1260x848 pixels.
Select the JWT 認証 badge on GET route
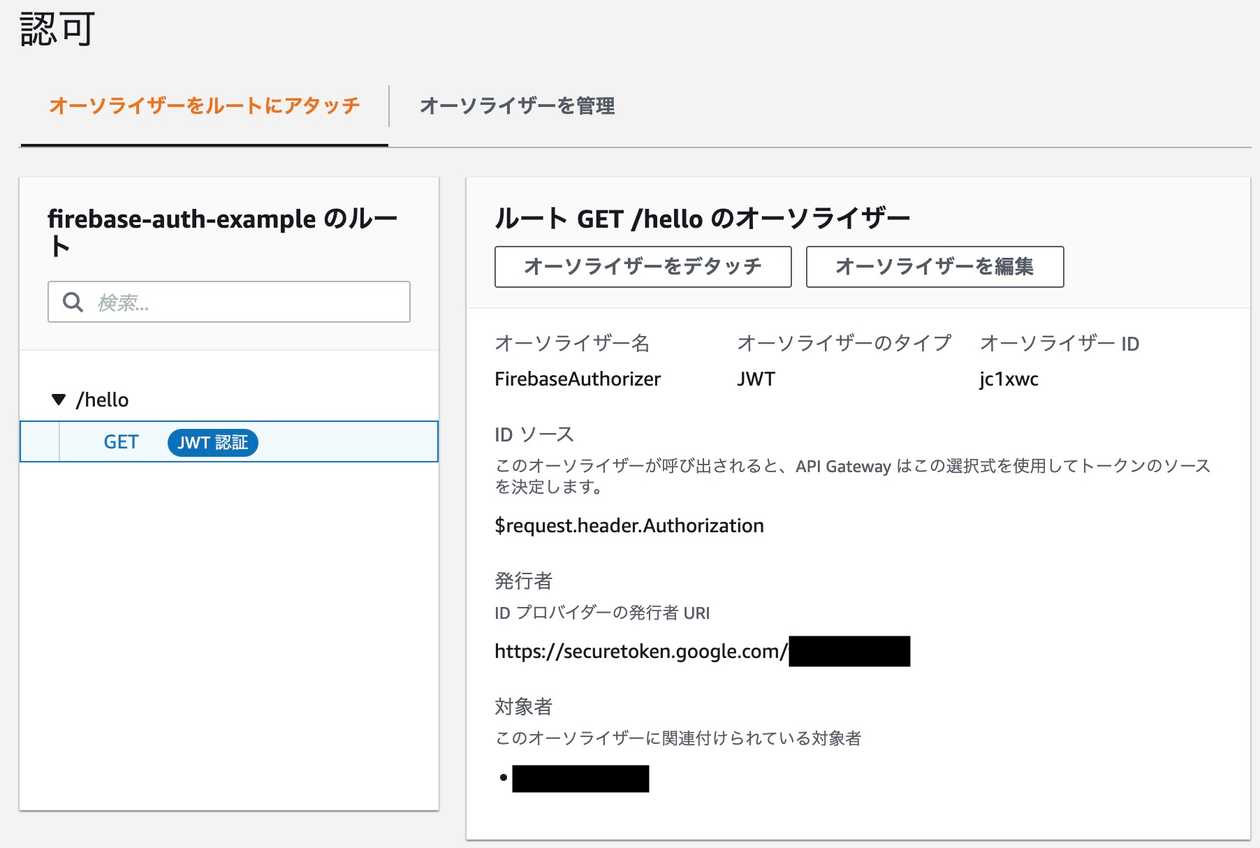click(212, 442)
